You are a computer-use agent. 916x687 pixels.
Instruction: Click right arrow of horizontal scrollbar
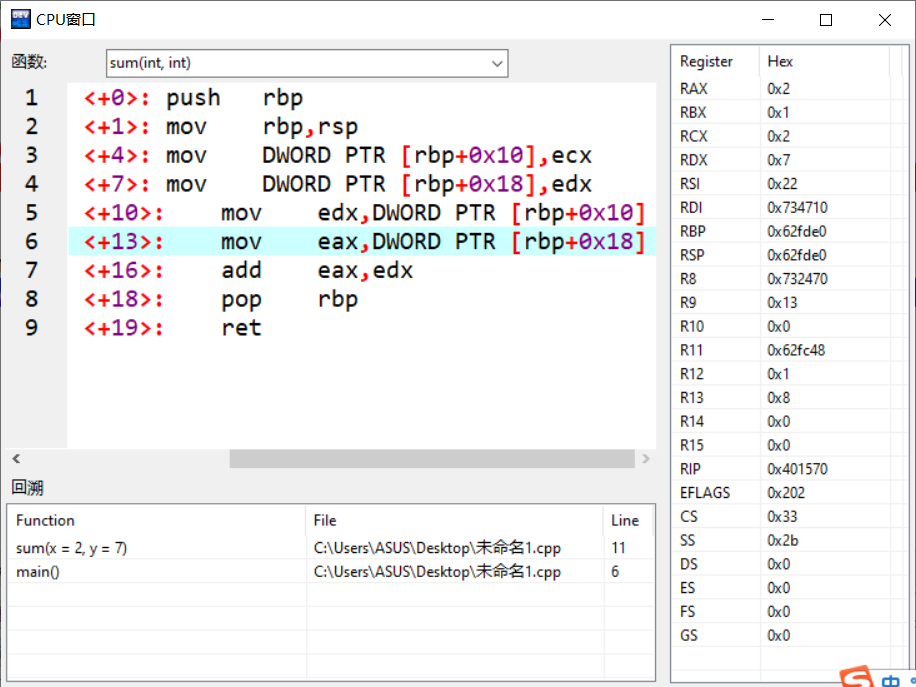coord(646,459)
